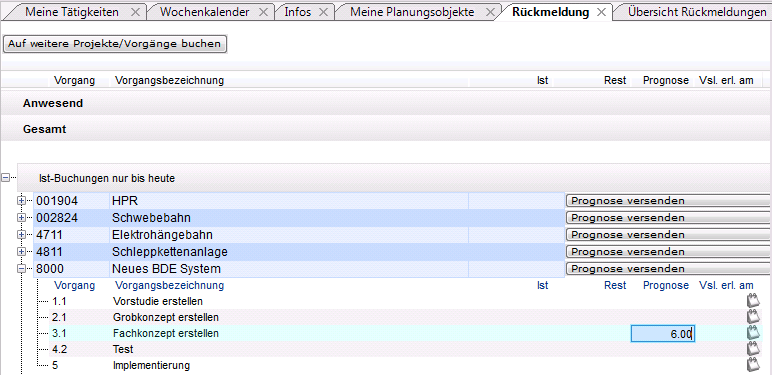Viewport: 772px width, 380px height.
Task: Focus Prognose field showing 6.00
Action: pyautogui.click(x=663, y=334)
